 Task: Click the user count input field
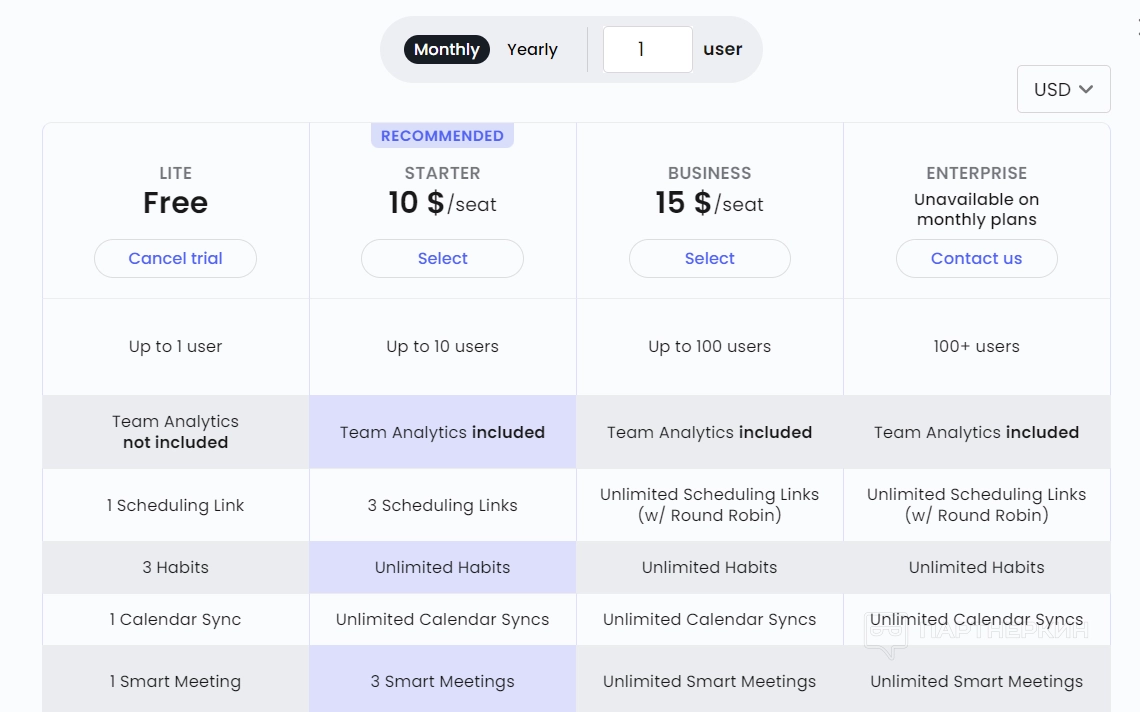point(647,50)
